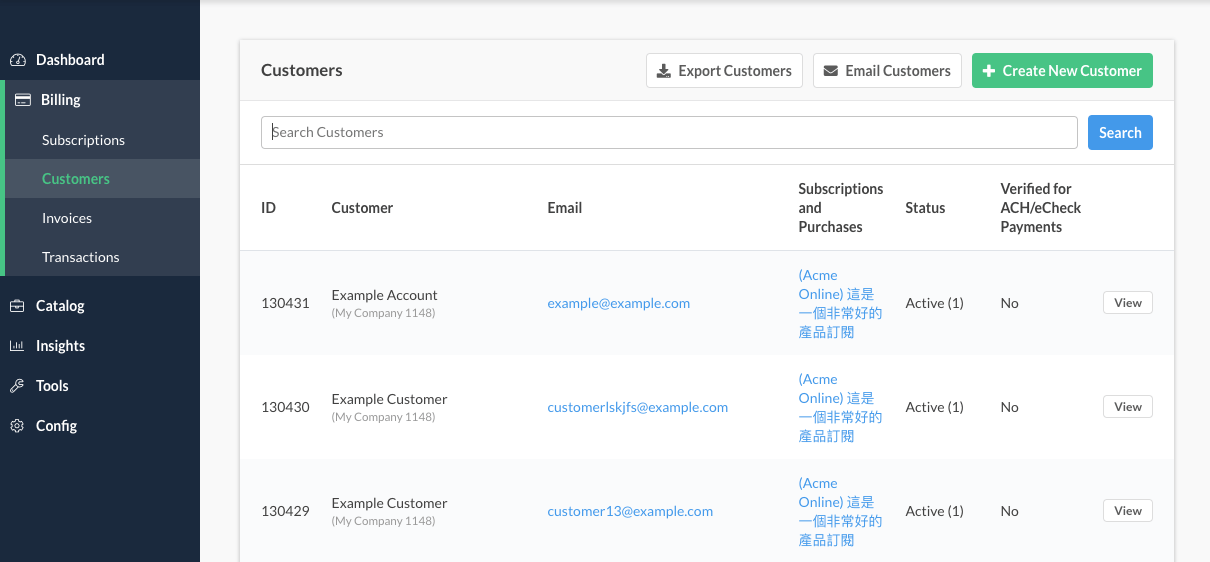The image size is (1210, 562).
Task: Click the plus icon on Create New Customer
Action: pyautogui.click(x=989, y=71)
